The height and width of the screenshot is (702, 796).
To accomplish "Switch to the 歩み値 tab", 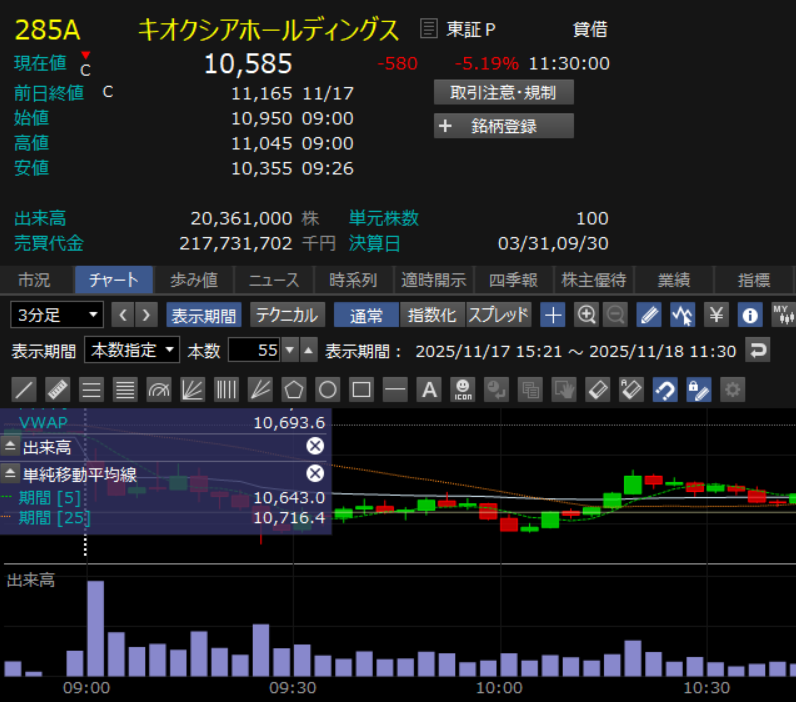I will click(193, 280).
